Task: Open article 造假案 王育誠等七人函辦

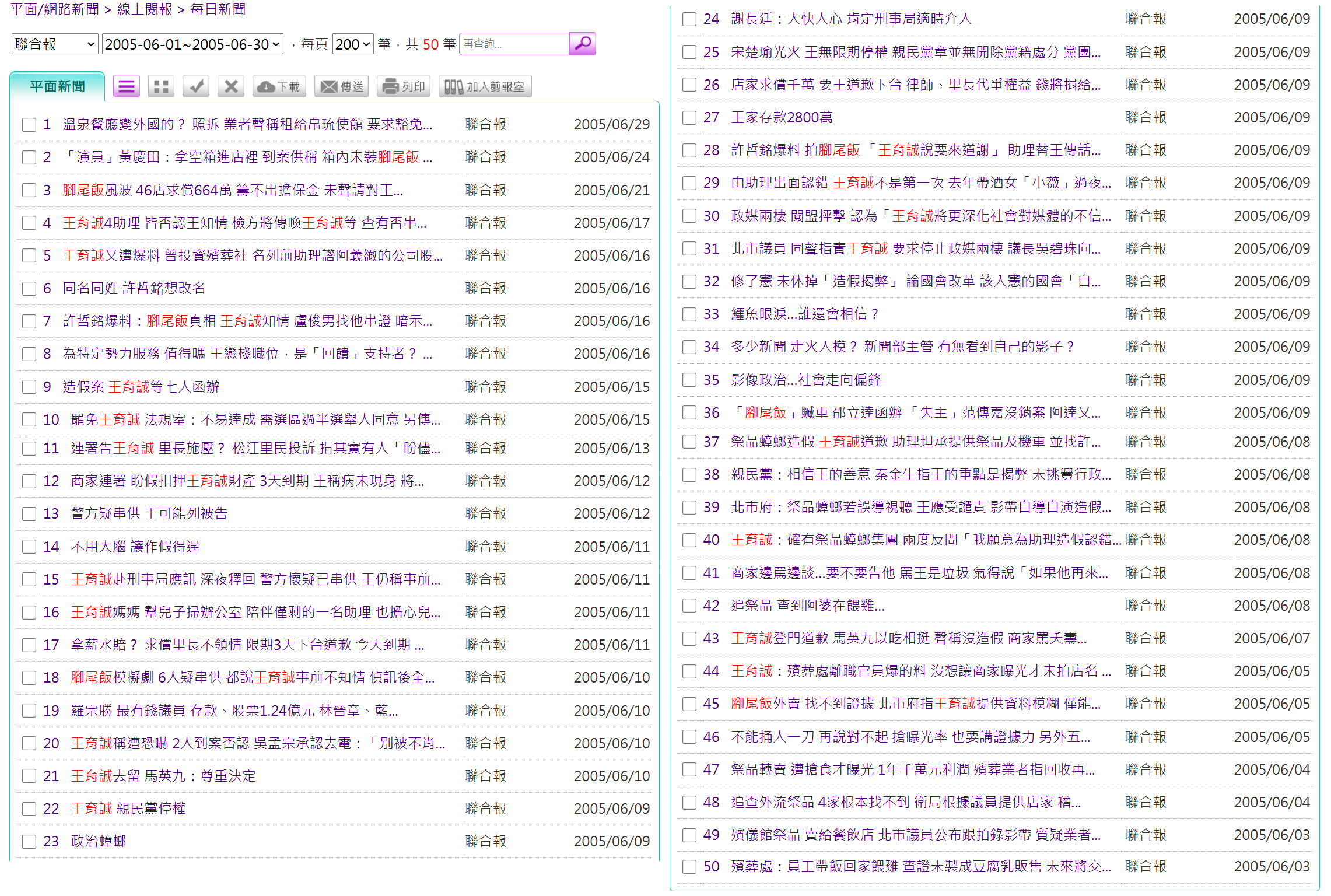Action: [x=141, y=387]
